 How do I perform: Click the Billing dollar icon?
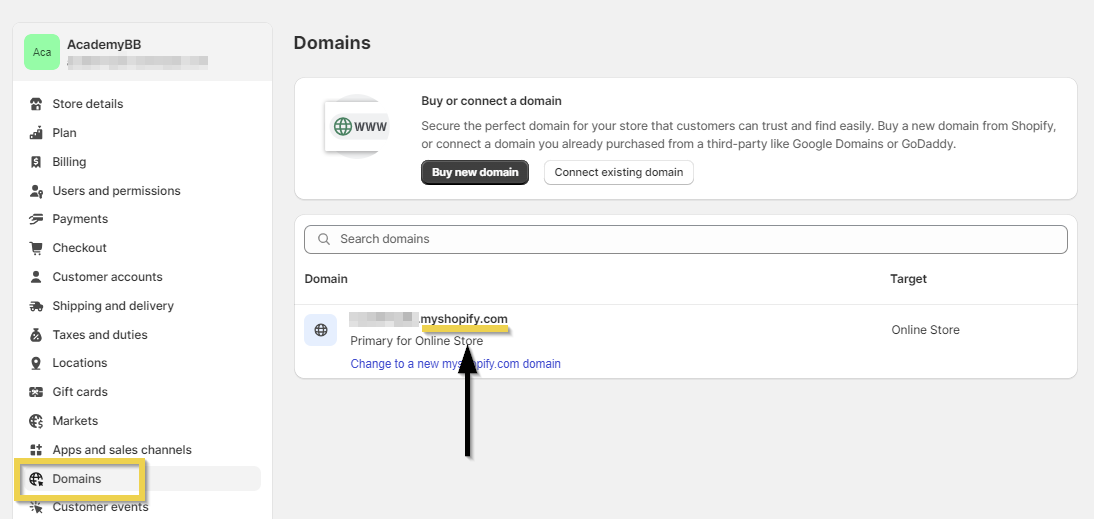click(x=36, y=162)
